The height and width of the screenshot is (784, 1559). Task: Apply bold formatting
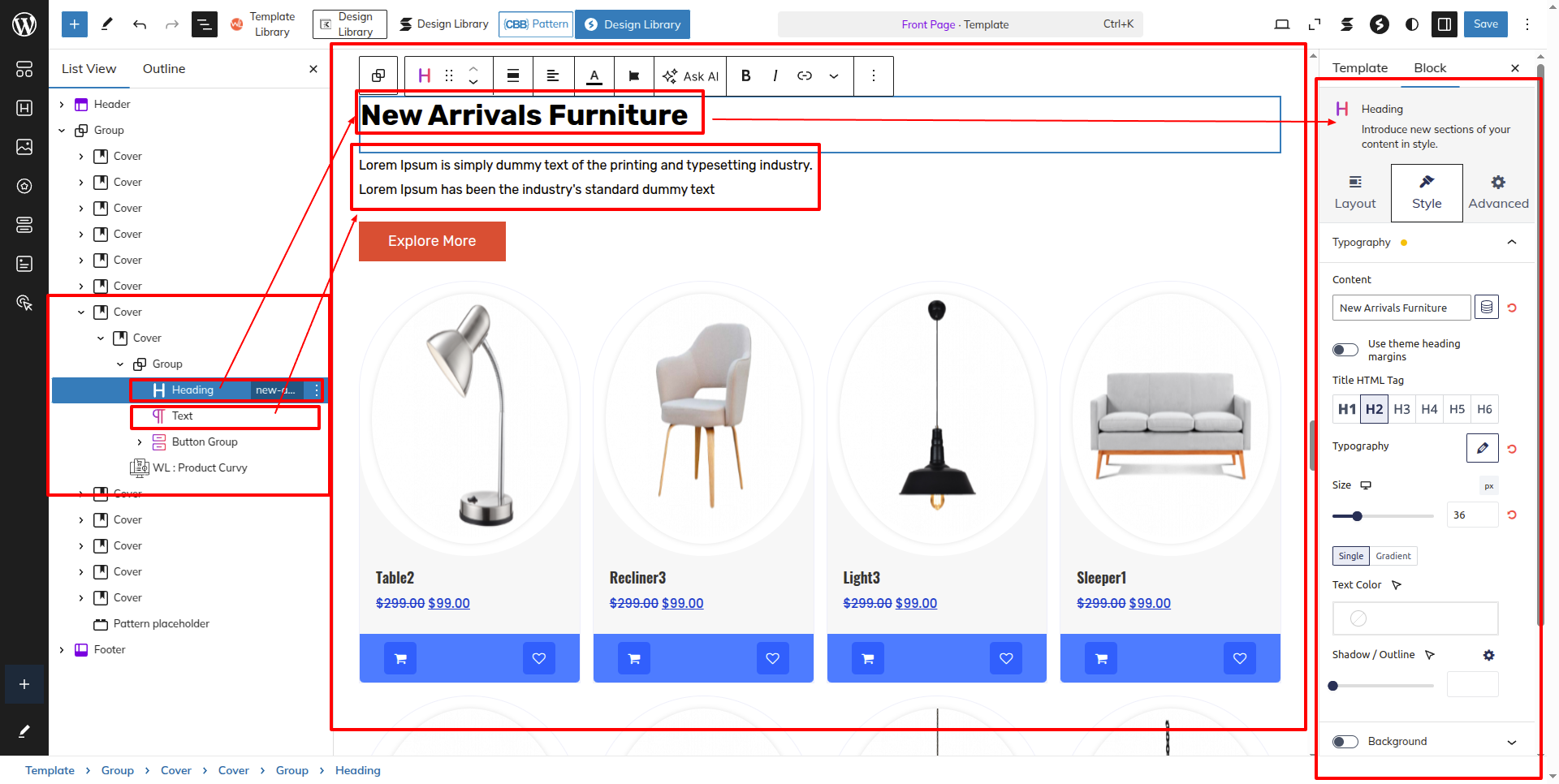746,75
